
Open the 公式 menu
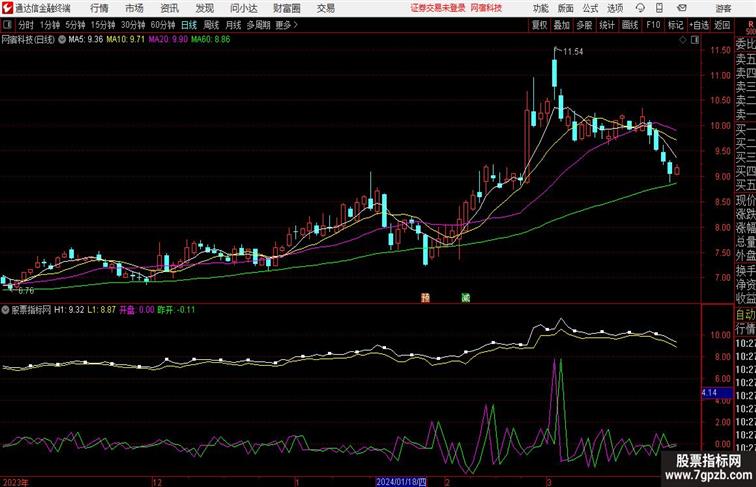click(x=590, y=8)
